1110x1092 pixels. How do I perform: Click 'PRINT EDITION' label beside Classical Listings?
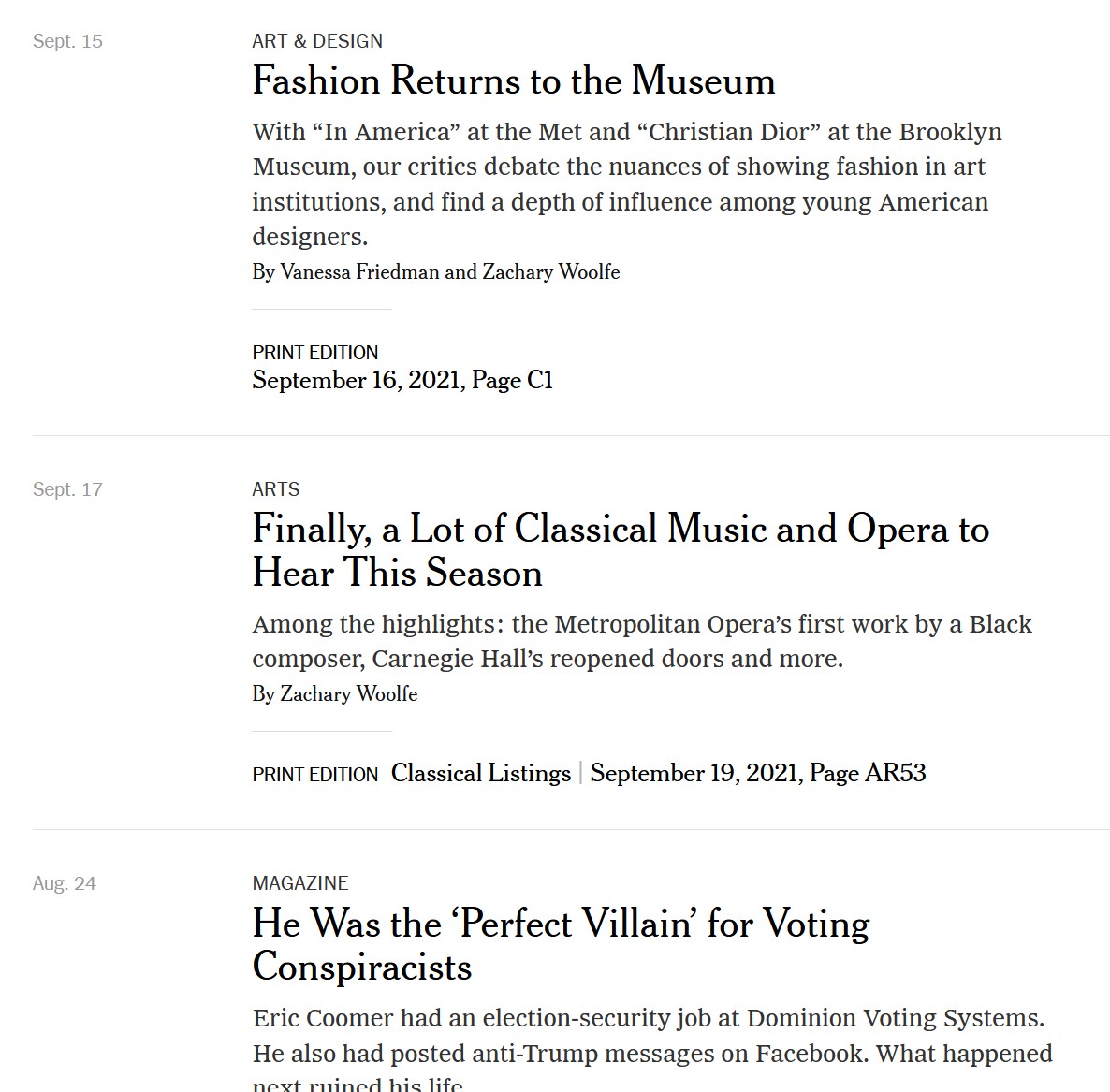tap(315, 774)
